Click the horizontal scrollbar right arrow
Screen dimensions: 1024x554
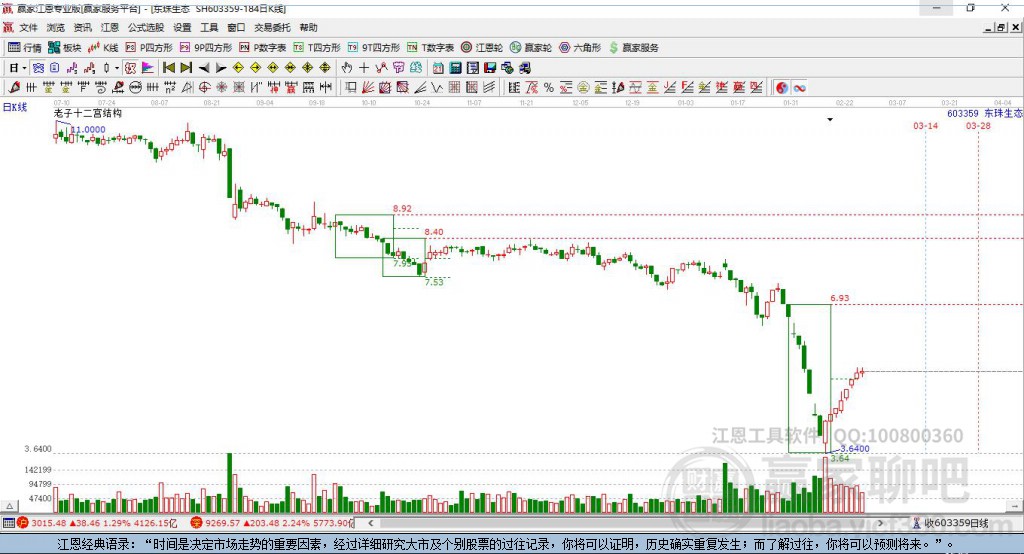880,523
